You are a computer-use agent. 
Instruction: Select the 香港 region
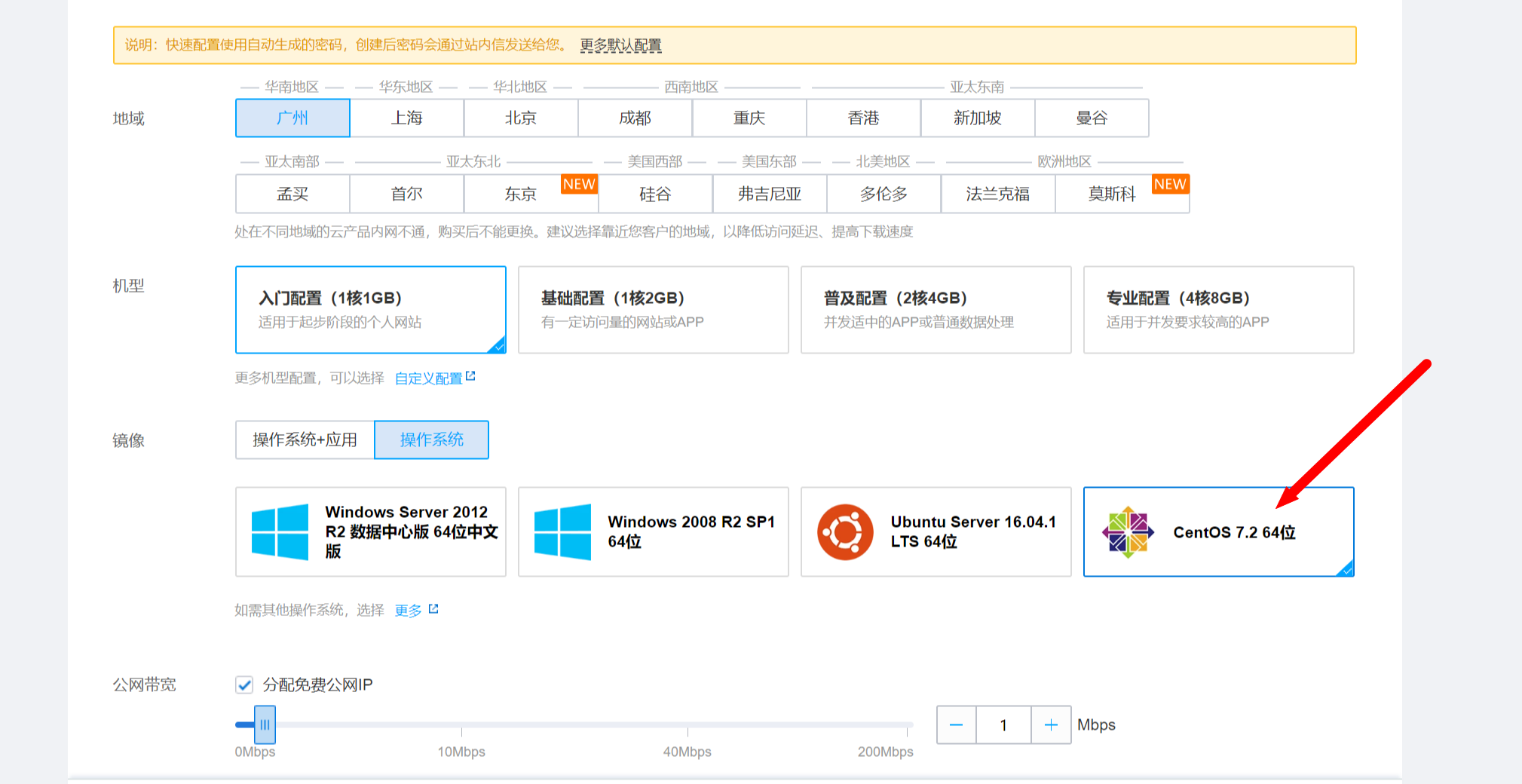pos(863,118)
